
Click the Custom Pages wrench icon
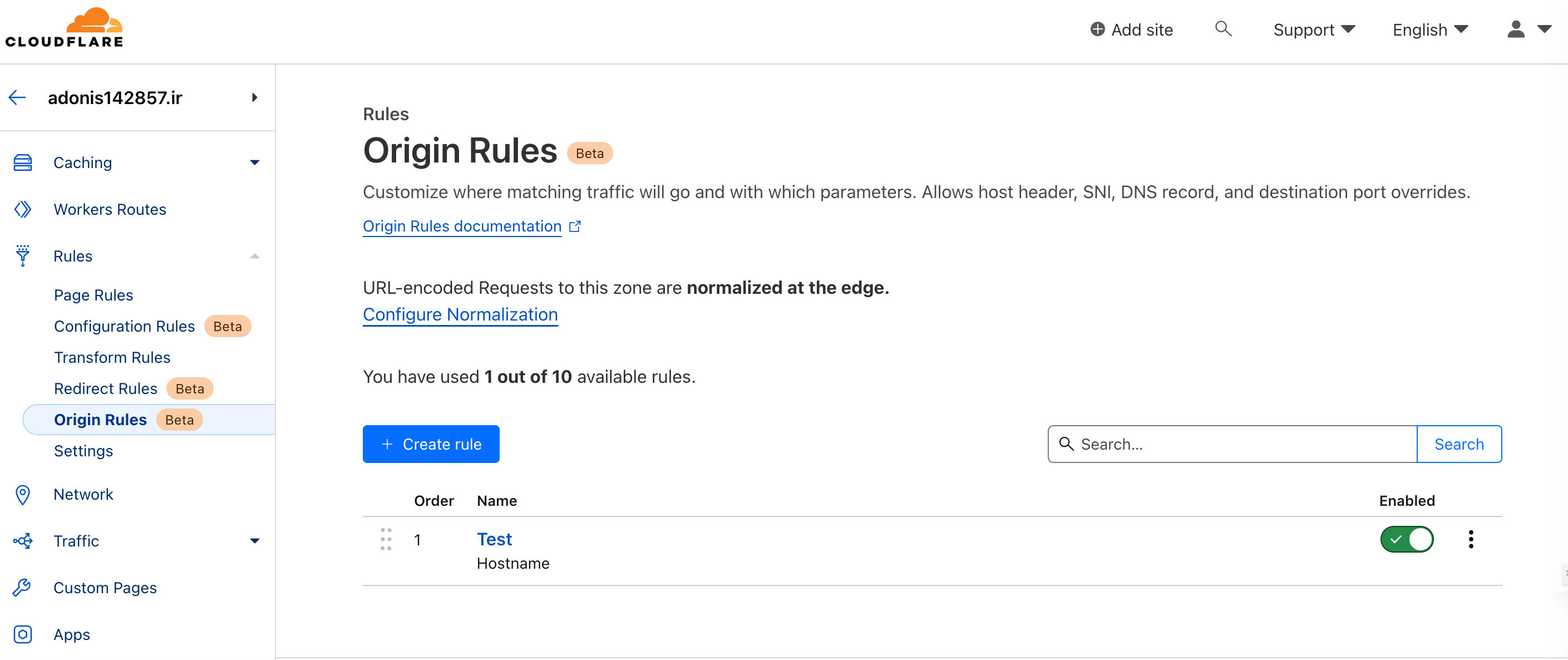tap(22, 588)
